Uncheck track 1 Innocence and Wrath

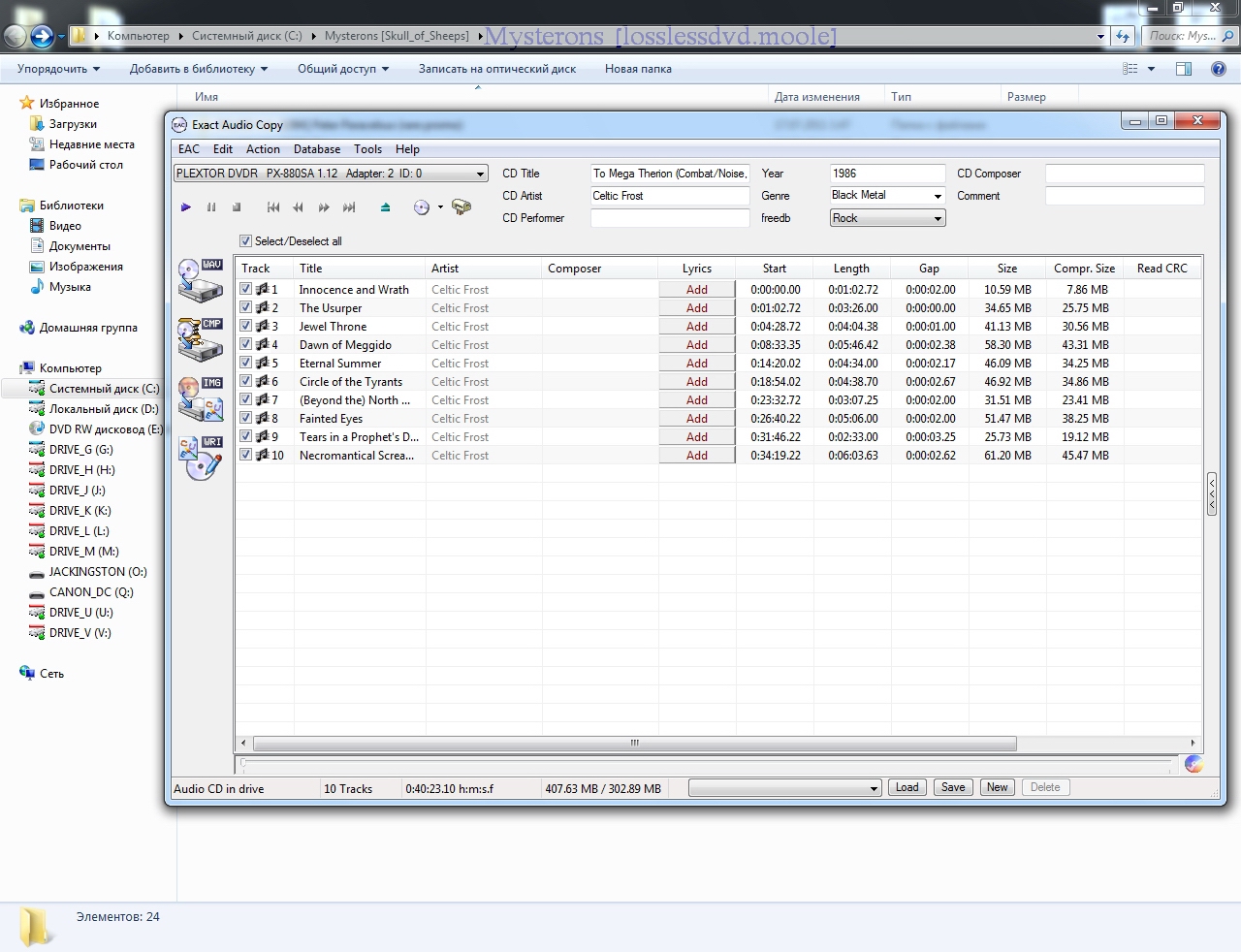pyautogui.click(x=246, y=289)
